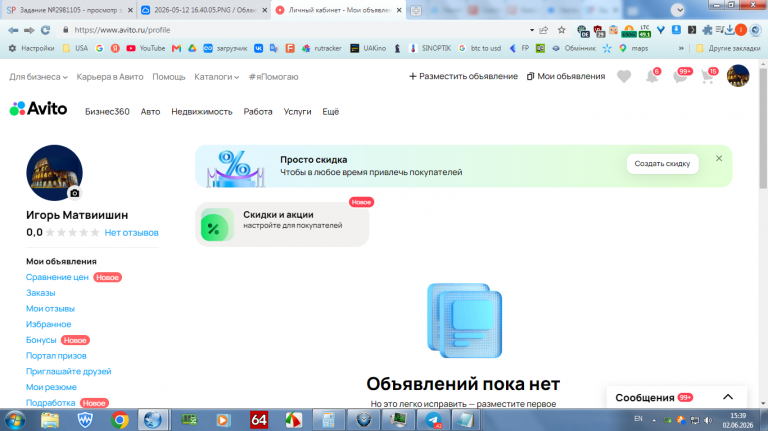Click 'Создать скидку' button
Screen dimensions: 768x431
pos(662,164)
